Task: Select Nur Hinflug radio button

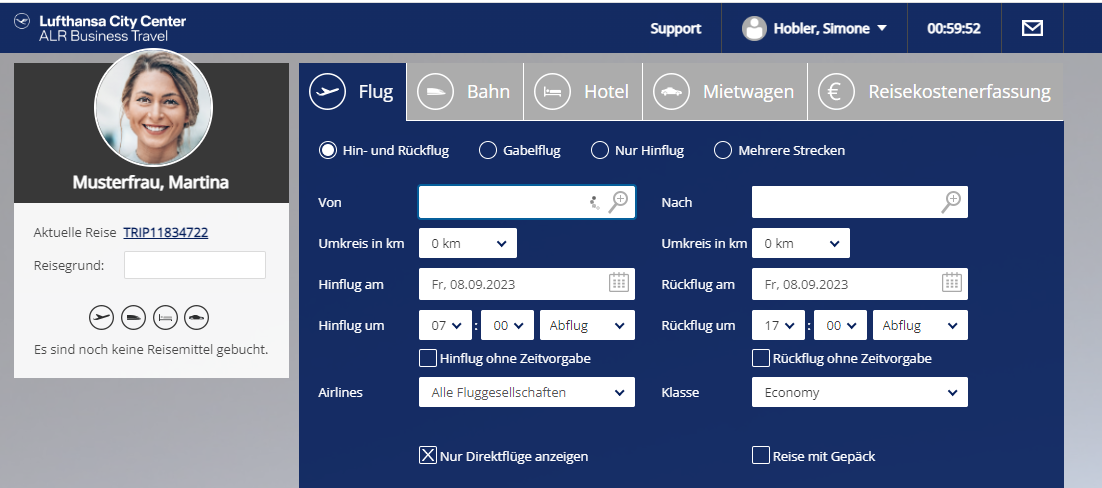Action: (x=599, y=150)
